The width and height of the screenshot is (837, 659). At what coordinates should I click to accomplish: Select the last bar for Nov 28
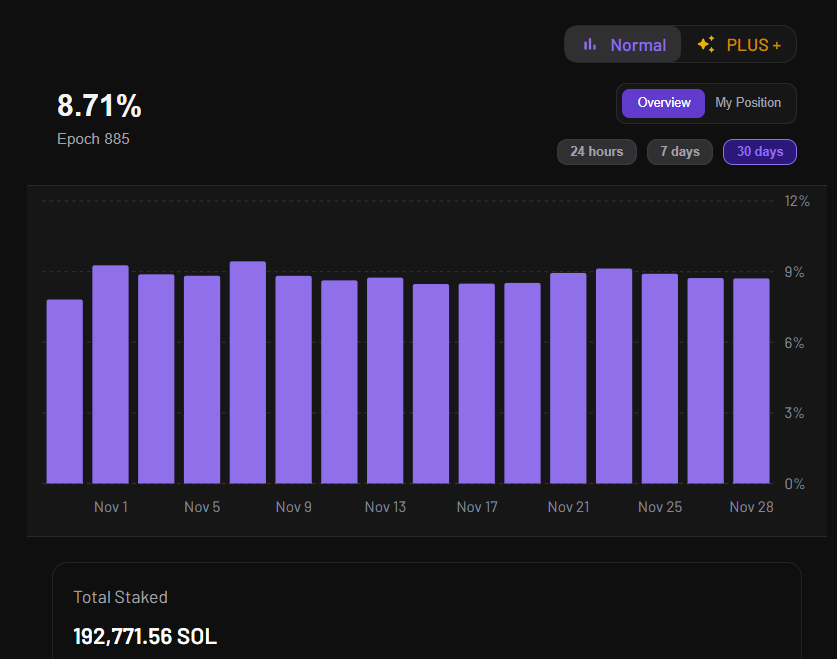click(x=751, y=381)
